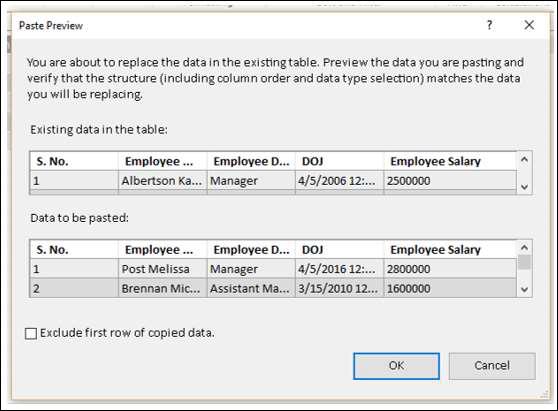Cancel the paste operation

492,365
